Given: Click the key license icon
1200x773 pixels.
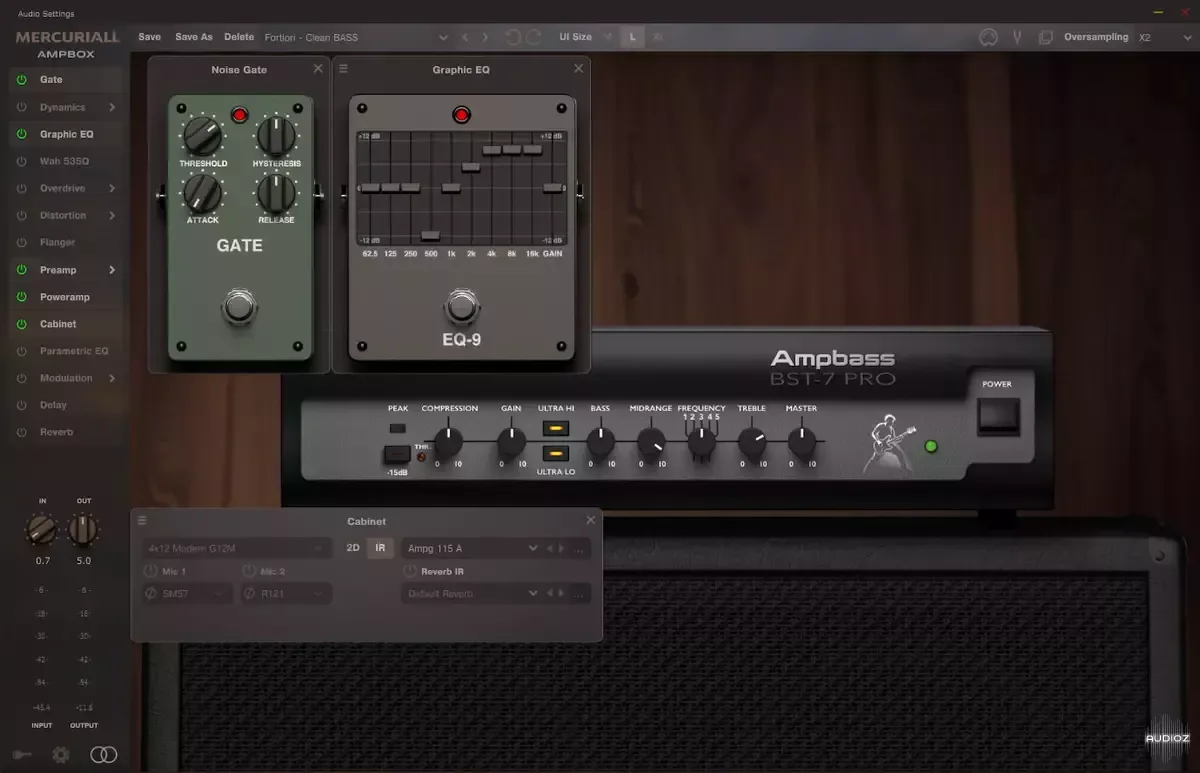Looking at the screenshot, I should tap(23, 755).
